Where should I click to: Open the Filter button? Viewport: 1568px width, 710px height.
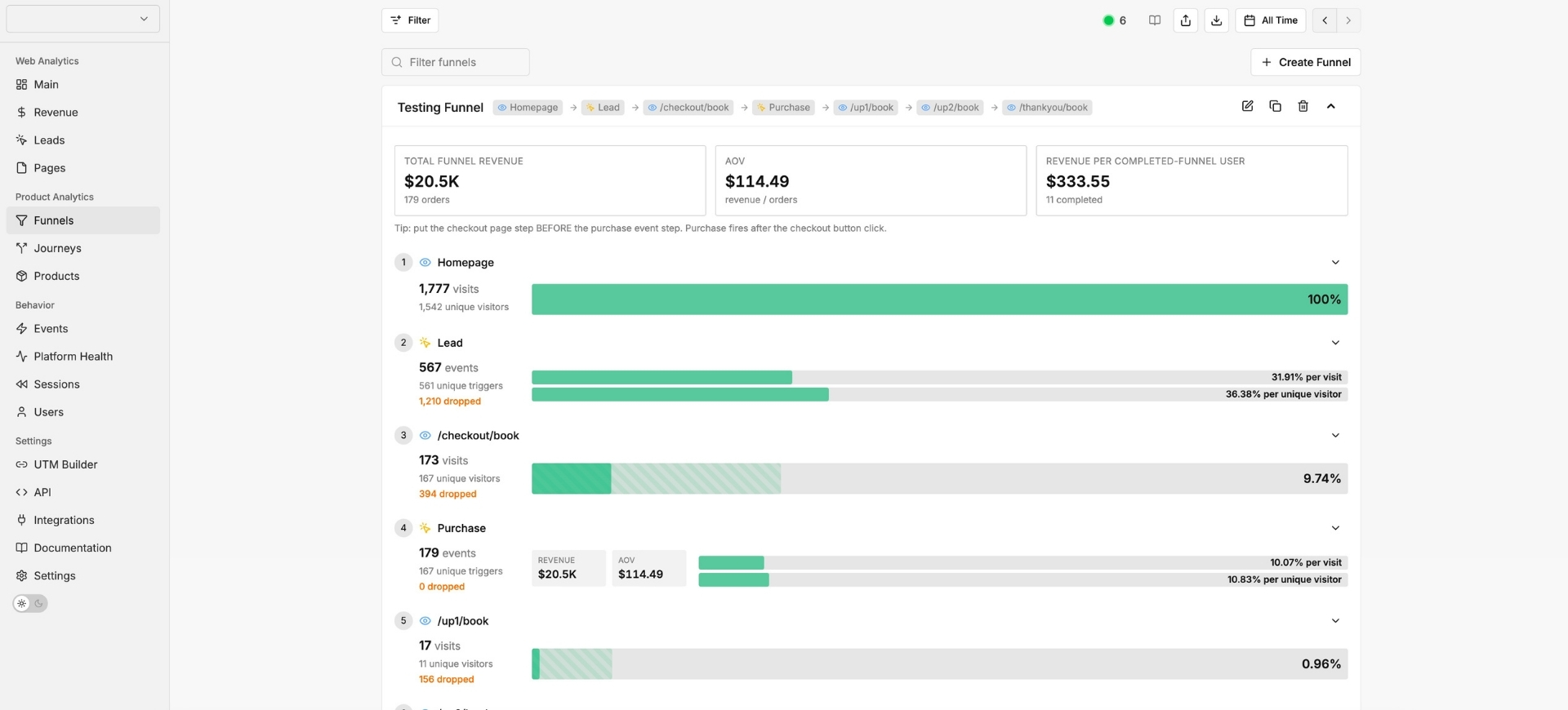pos(410,20)
